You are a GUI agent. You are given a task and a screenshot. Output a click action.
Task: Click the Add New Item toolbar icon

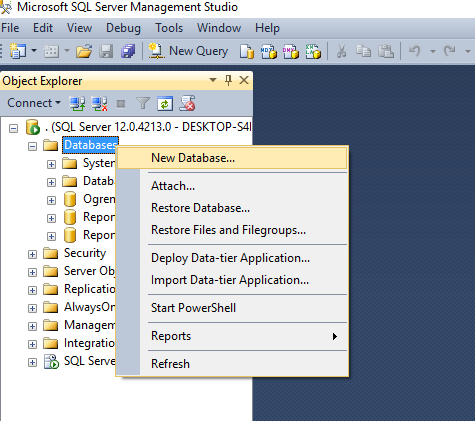(x=51, y=51)
